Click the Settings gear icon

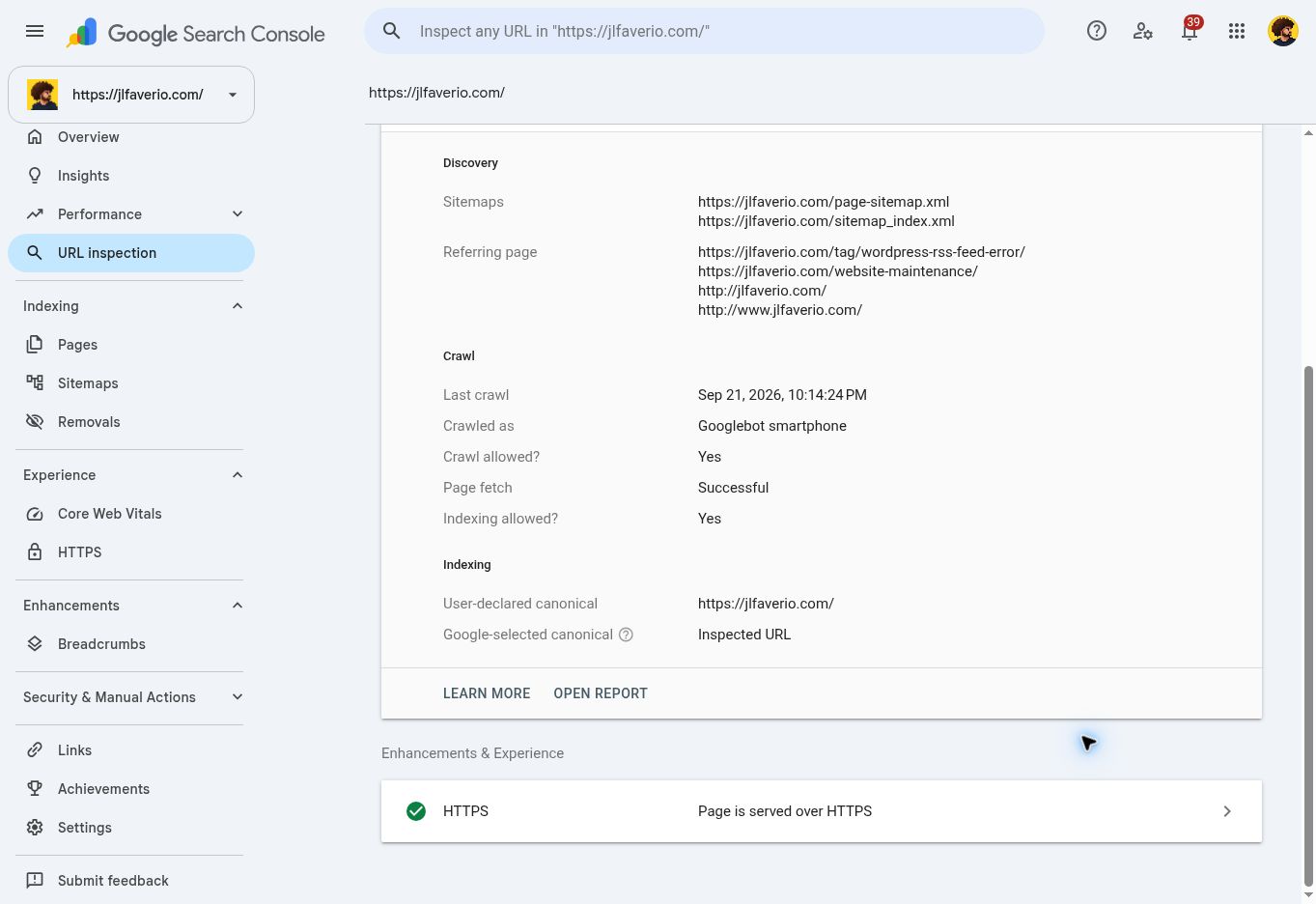tap(35, 827)
